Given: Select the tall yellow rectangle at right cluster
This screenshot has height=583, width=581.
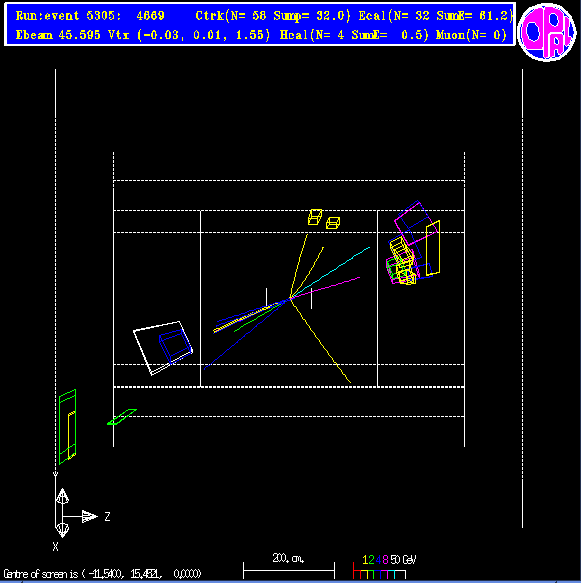Looking at the screenshot, I should point(433,248).
